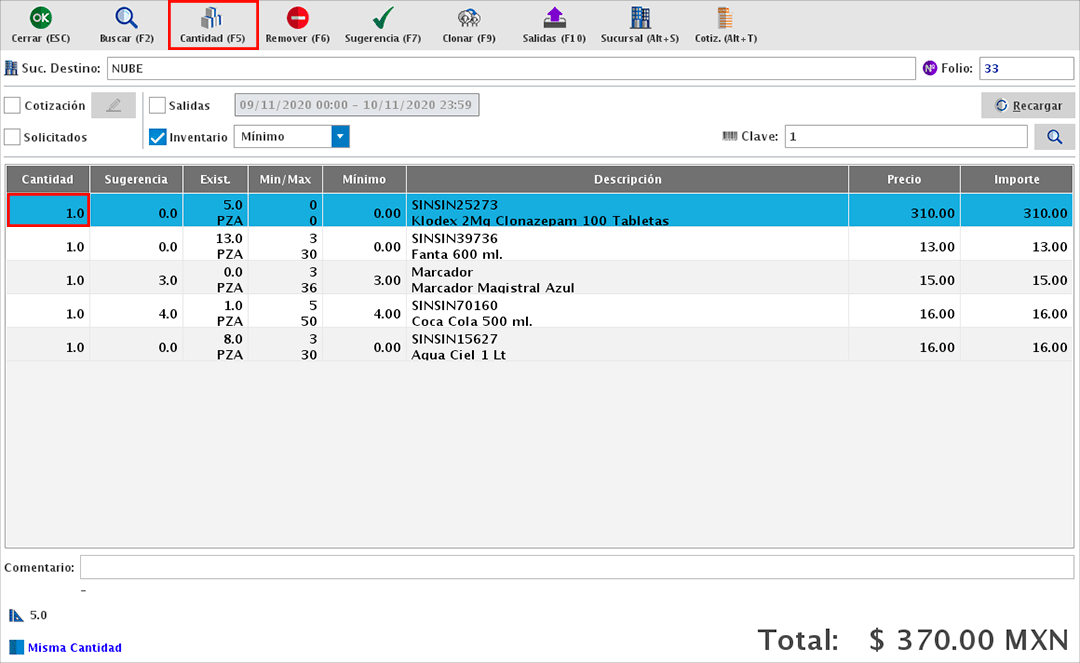The width and height of the screenshot is (1080, 663).
Task: Click the Misma Cantidad link
Action: [74, 648]
